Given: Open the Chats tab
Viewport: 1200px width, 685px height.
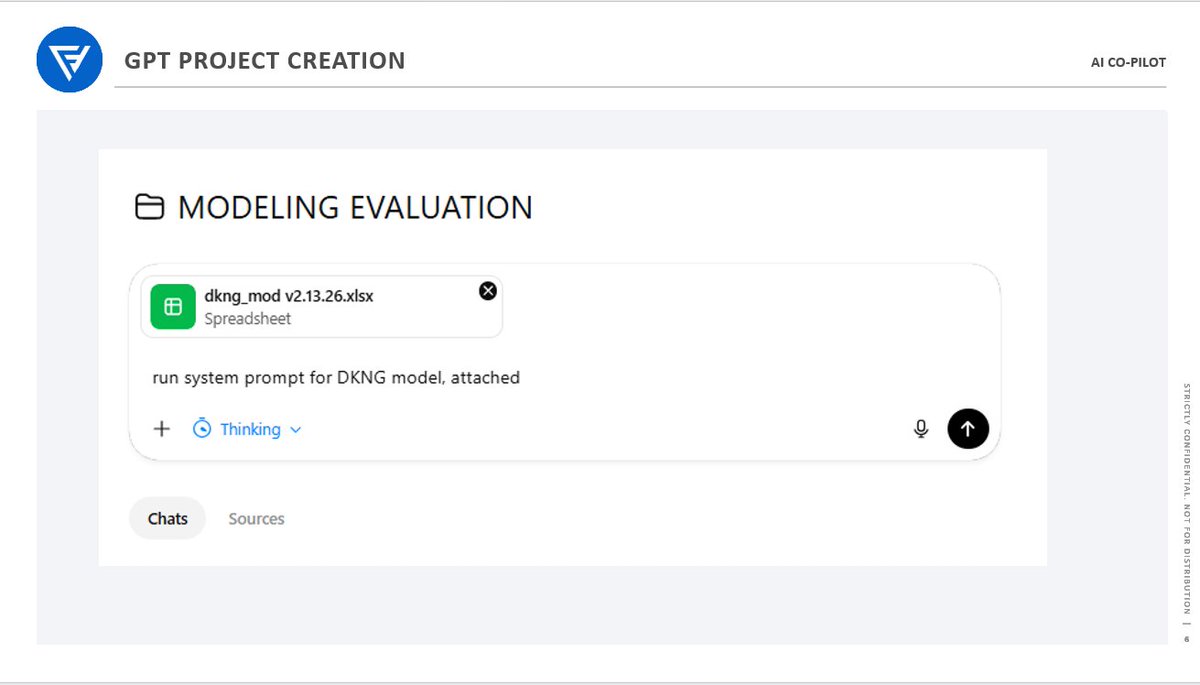Looking at the screenshot, I should pyautogui.click(x=168, y=519).
